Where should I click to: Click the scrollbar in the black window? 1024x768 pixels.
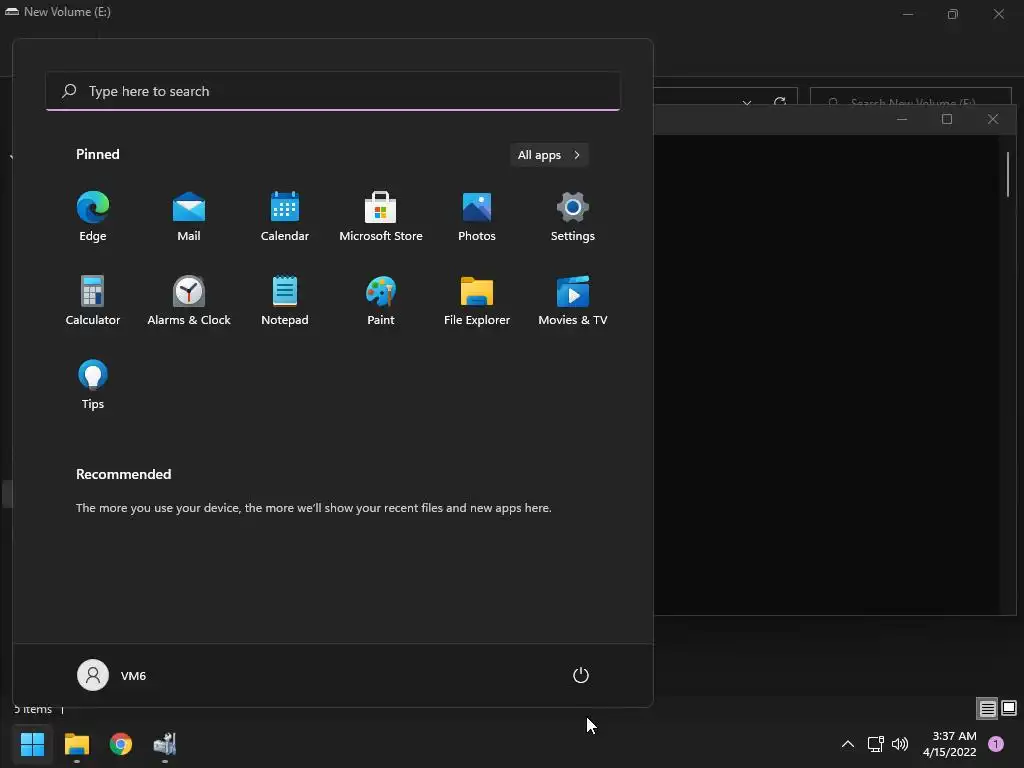tap(1008, 174)
